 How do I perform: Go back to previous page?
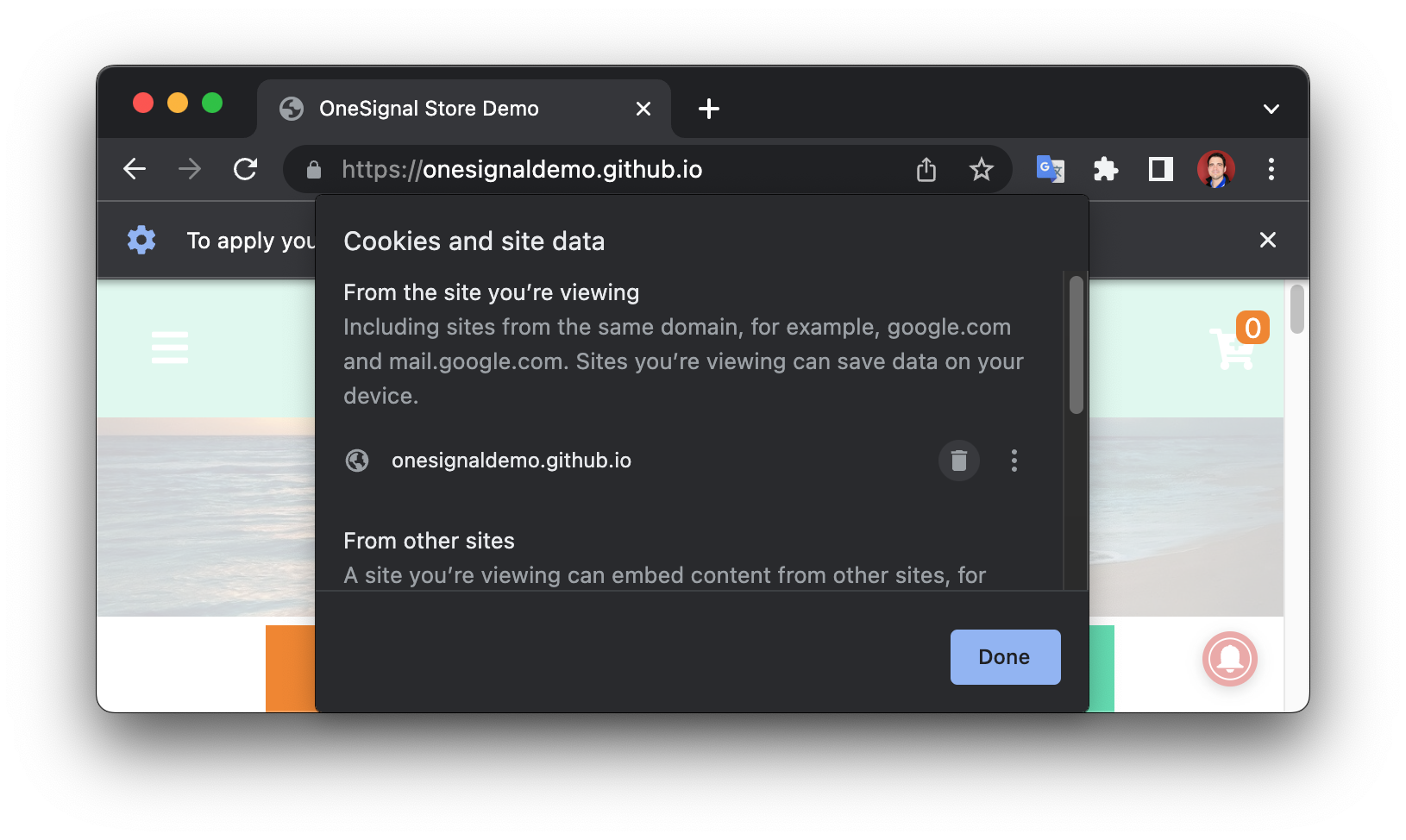pyautogui.click(x=135, y=169)
